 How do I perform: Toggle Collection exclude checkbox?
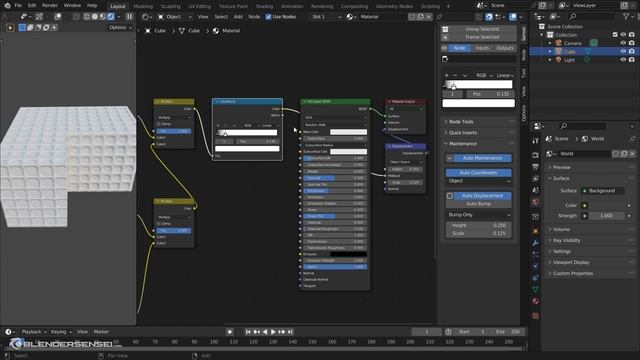tap(615, 35)
